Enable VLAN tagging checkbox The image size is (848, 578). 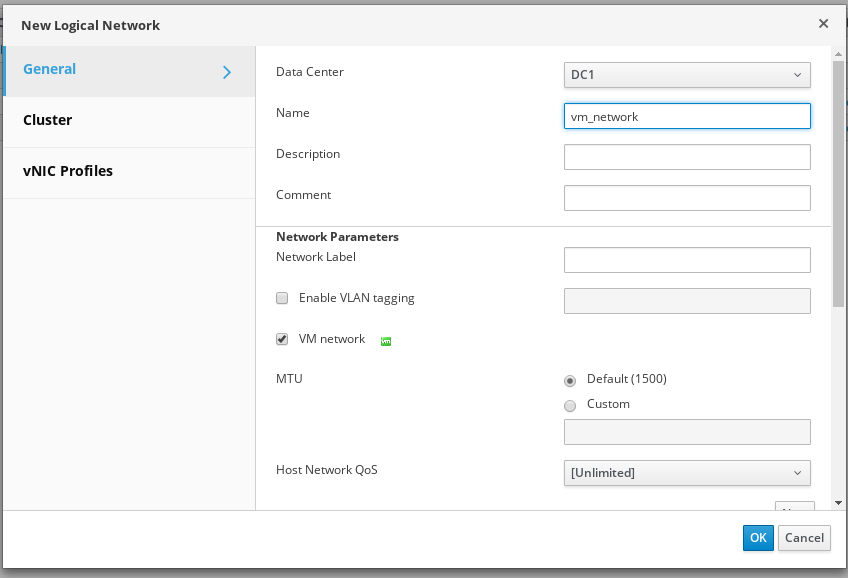pos(282,298)
